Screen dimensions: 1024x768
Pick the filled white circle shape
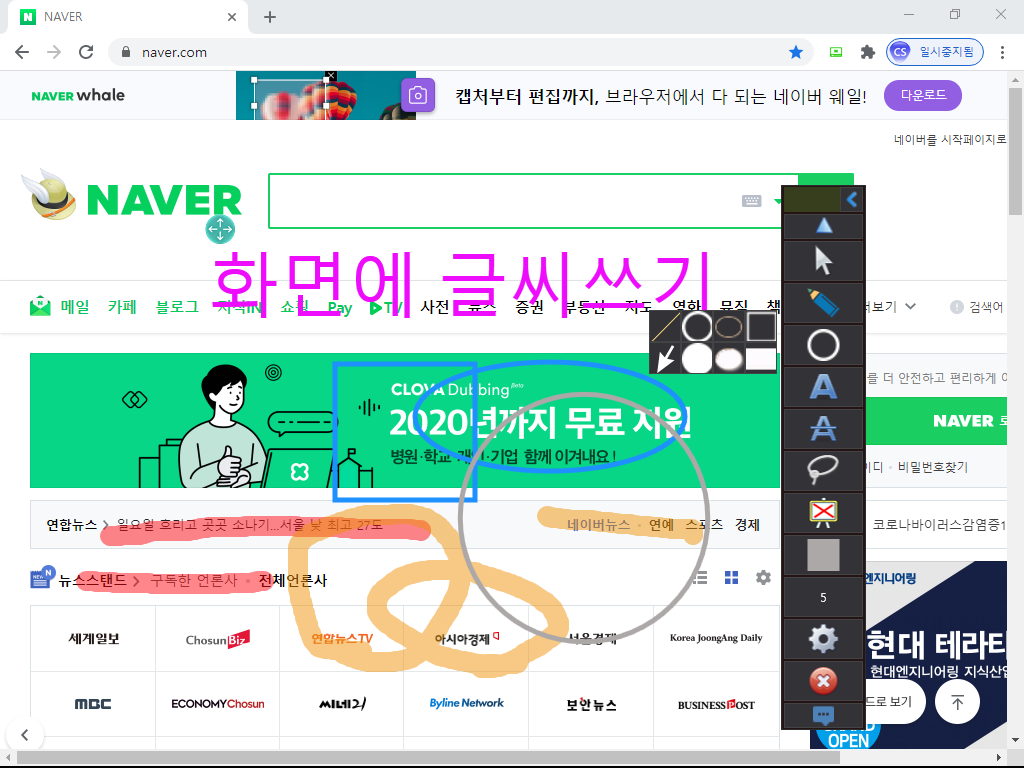click(x=697, y=359)
